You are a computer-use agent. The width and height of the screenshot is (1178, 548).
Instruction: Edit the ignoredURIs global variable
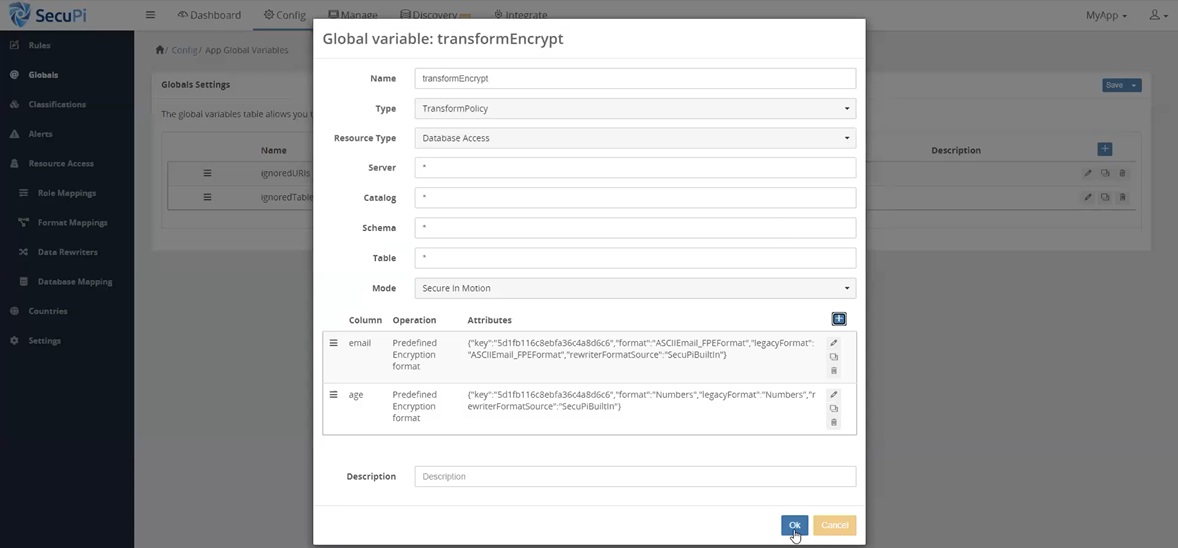pos(1087,174)
